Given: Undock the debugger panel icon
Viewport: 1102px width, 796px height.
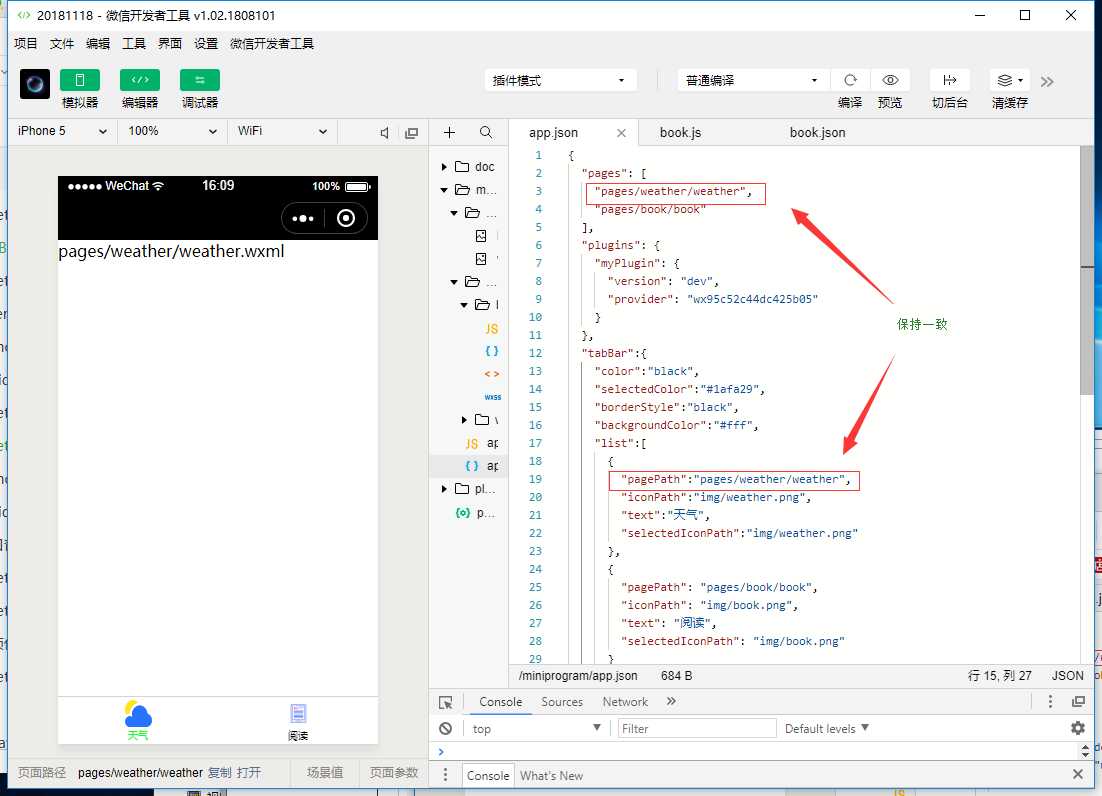Looking at the screenshot, I should click(x=1078, y=702).
